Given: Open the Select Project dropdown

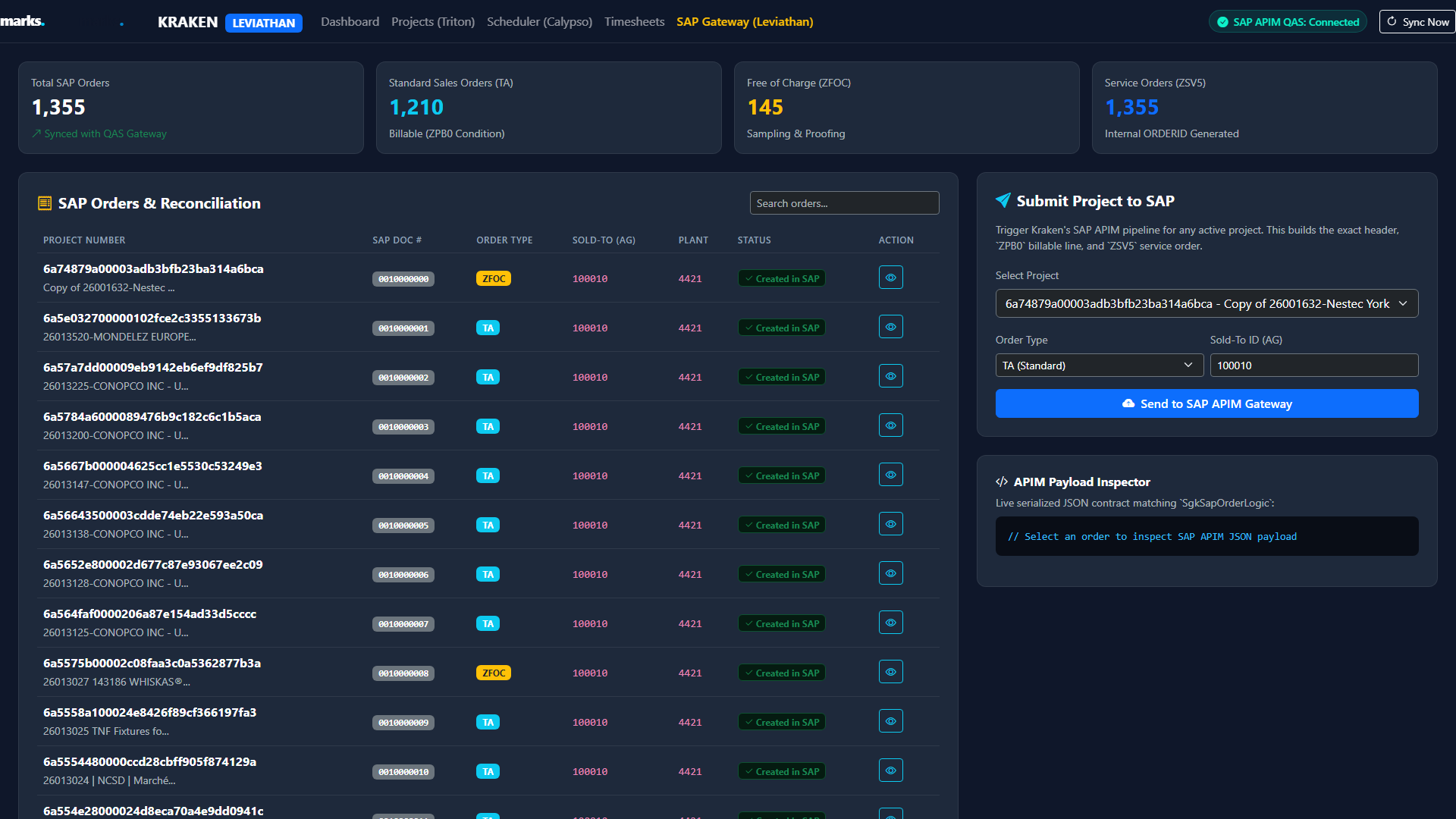Looking at the screenshot, I should pos(1207,303).
